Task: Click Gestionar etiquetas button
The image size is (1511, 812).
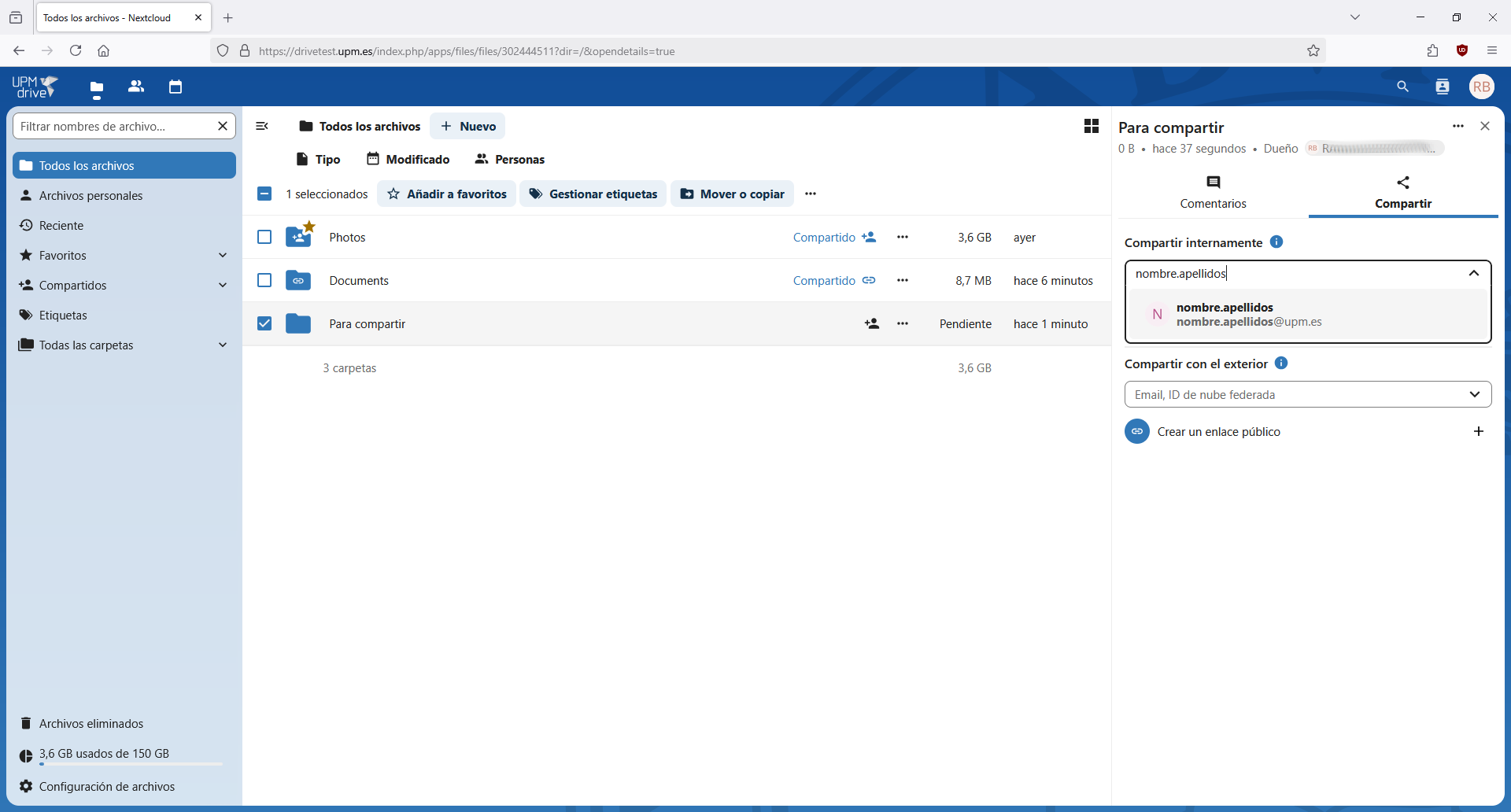Action: (593, 194)
